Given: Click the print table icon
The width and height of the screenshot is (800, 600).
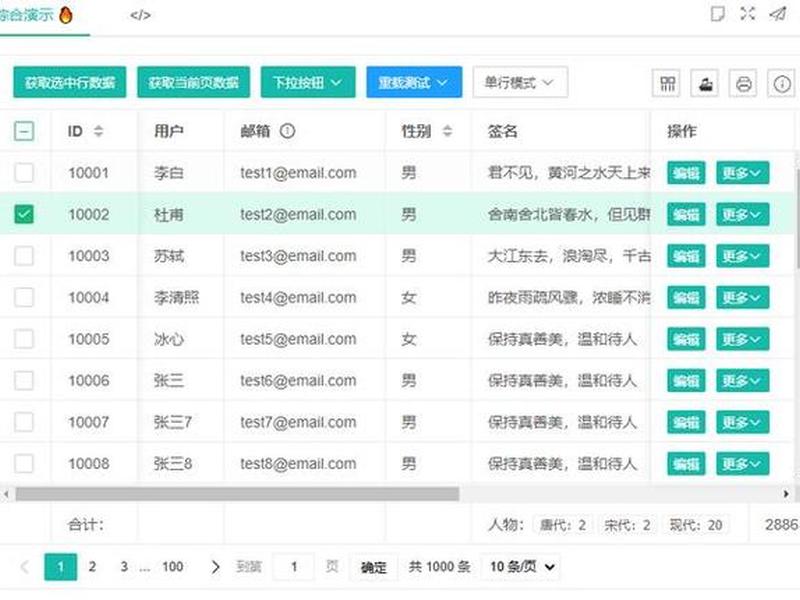Looking at the screenshot, I should [x=743, y=83].
